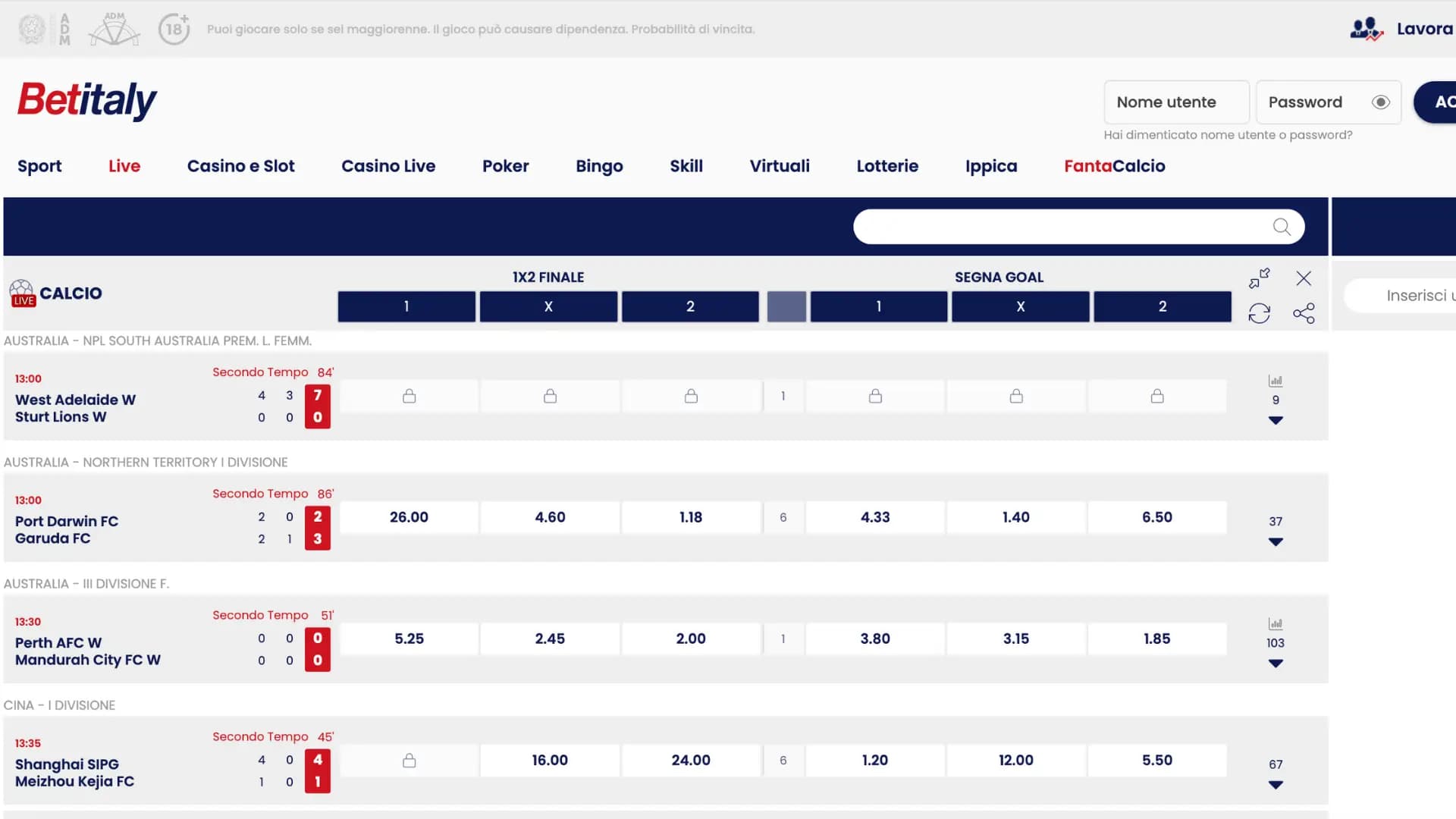Open extra markets arrow under the 67 count
The image size is (1456, 819).
1276,786
